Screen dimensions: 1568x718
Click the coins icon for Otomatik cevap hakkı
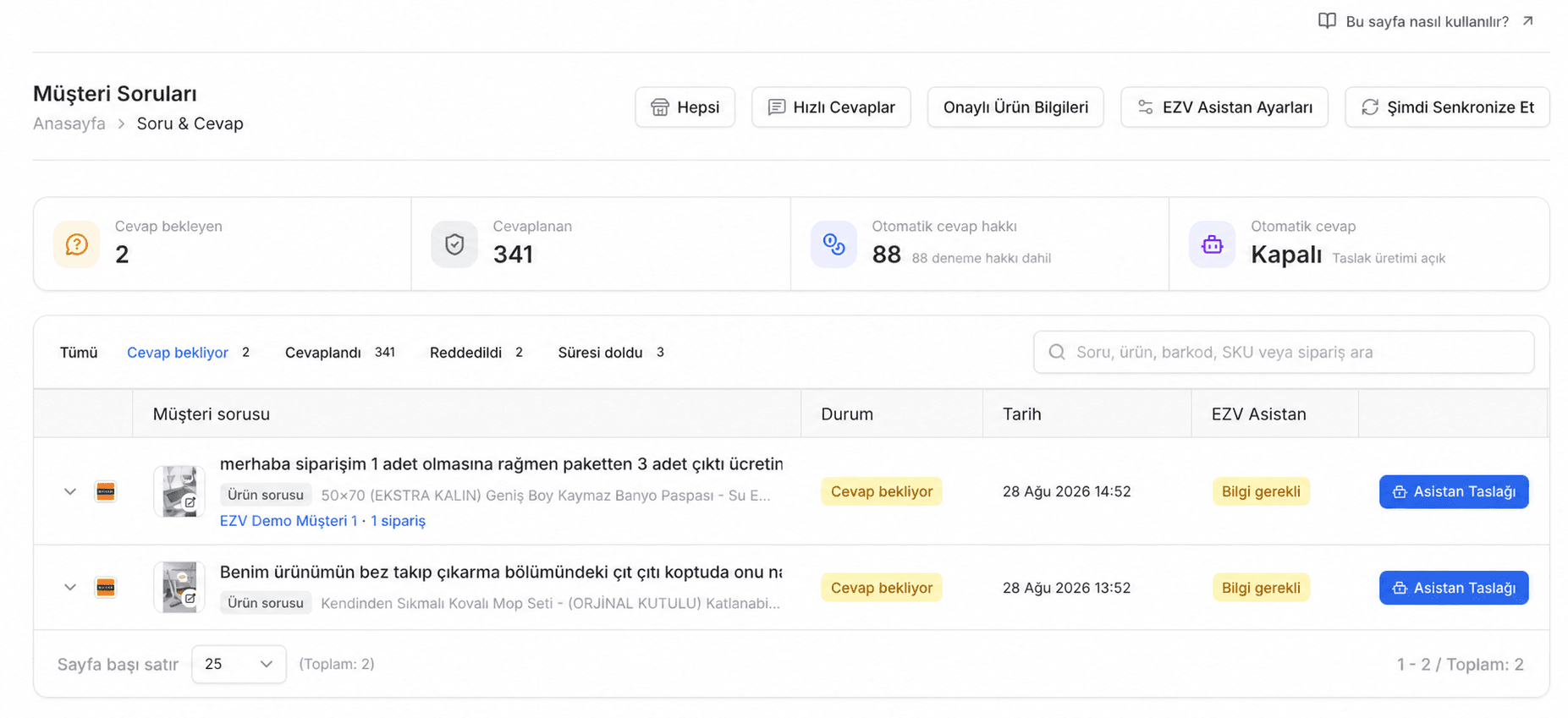click(834, 244)
